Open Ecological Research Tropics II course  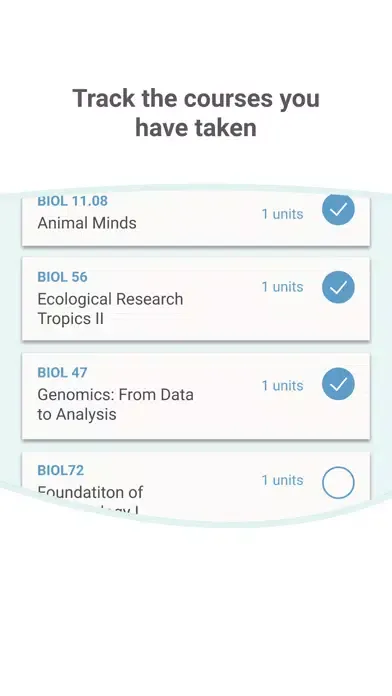[x=110, y=308]
